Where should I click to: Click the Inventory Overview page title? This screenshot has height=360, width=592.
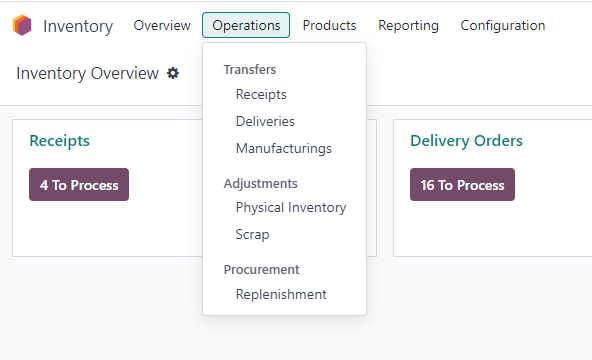point(88,73)
